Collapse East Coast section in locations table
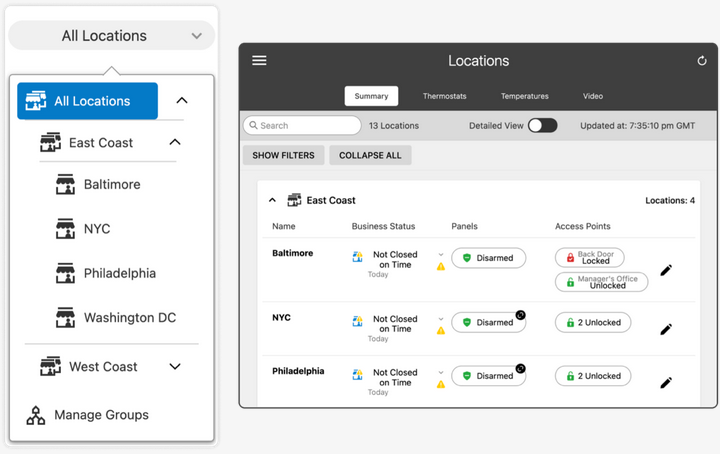This screenshot has width=720, height=454. pyautogui.click(x=273, y=200)
